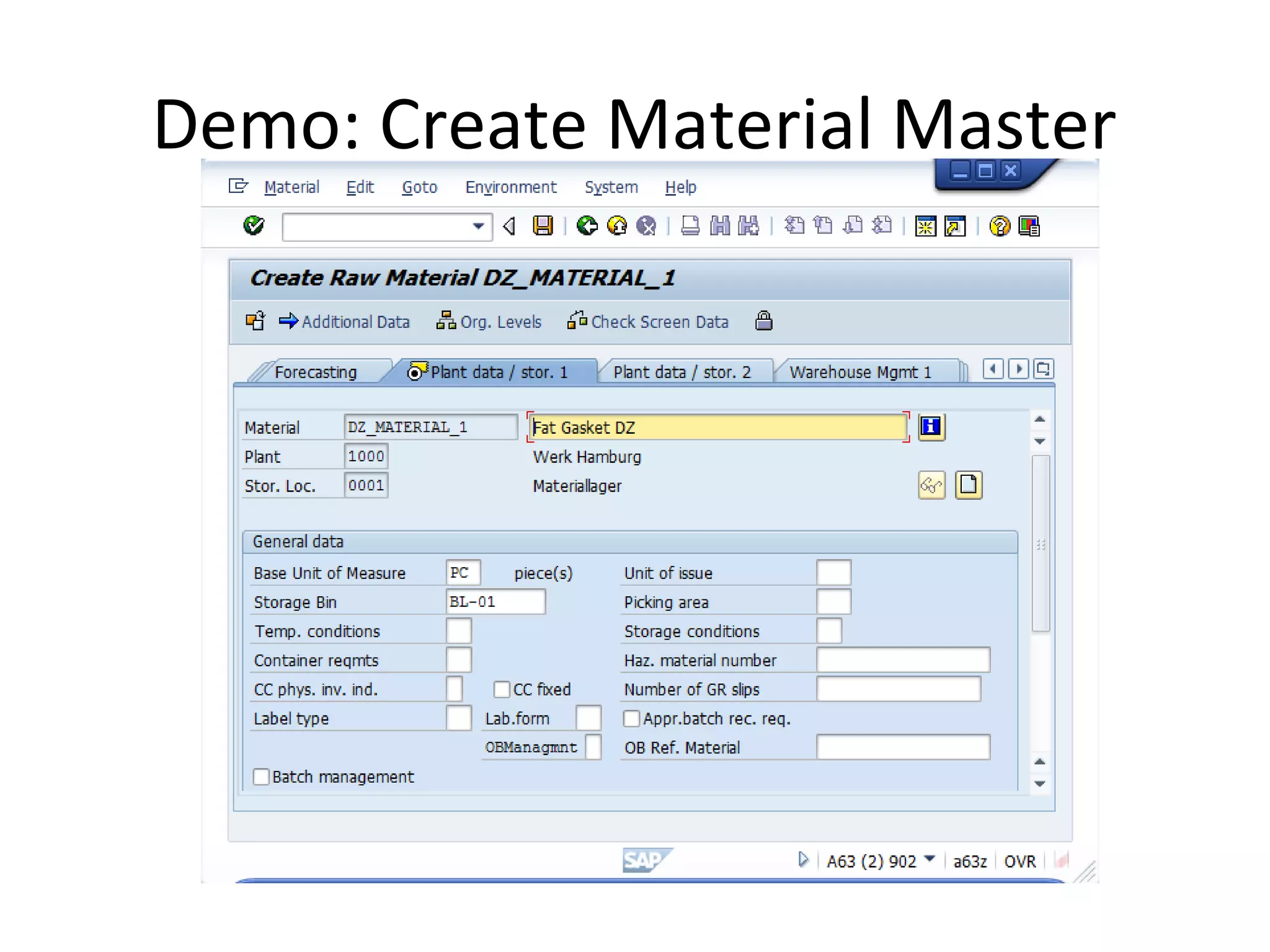Click the Haz. material number field
This screenshot has height=952, width=1270.
coord(903,660)
